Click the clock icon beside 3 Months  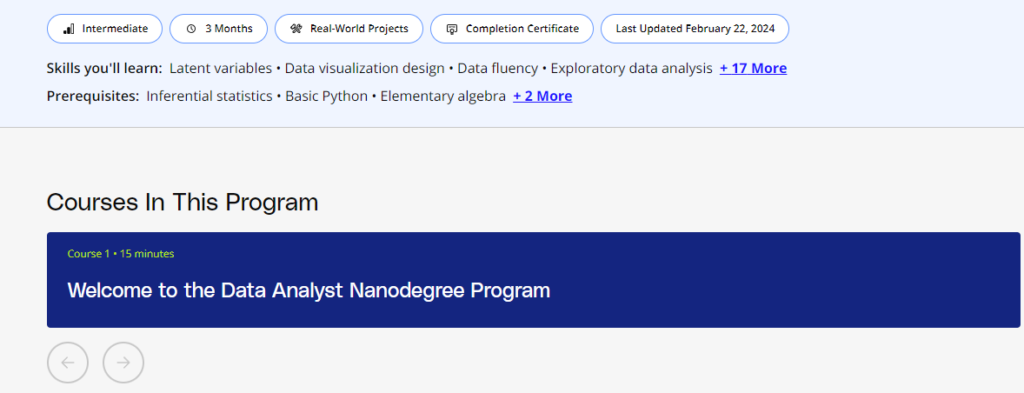tap(191, 29)
